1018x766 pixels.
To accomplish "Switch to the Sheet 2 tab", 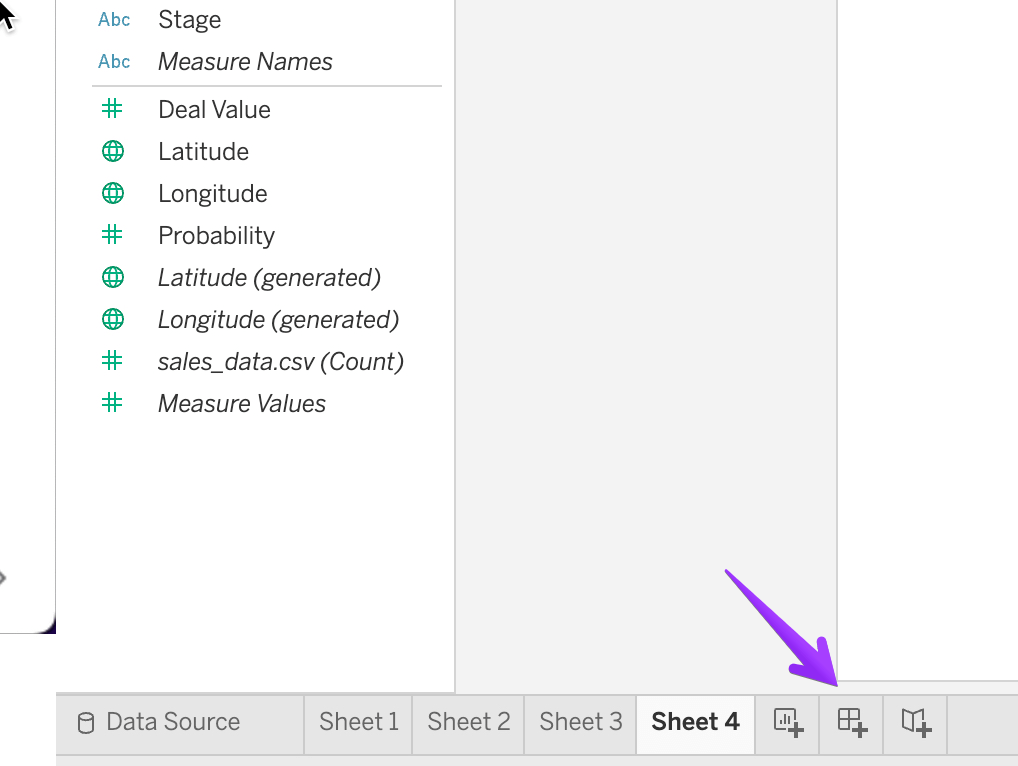I will click(x=467, y=722).
